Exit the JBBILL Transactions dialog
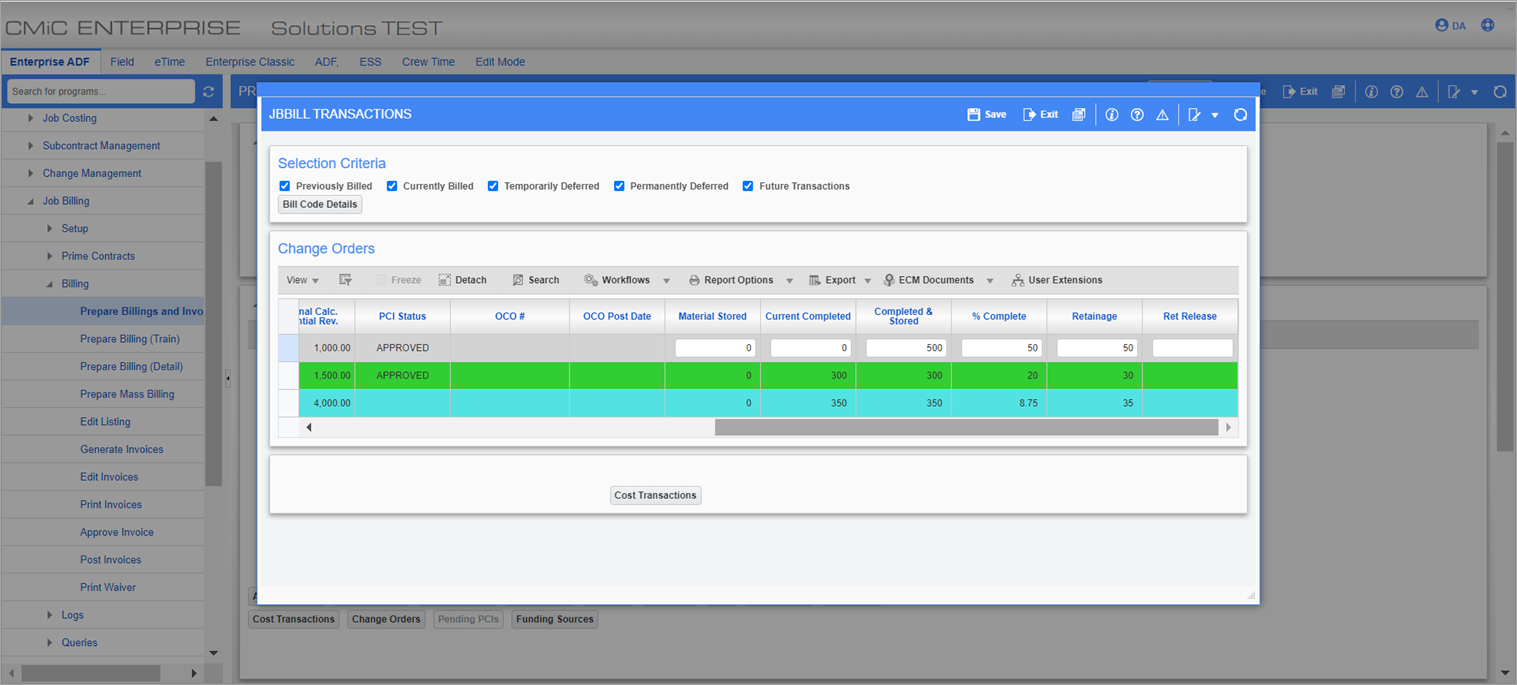The width and height of the screenshot is (1517, 685). point(1040,114)
